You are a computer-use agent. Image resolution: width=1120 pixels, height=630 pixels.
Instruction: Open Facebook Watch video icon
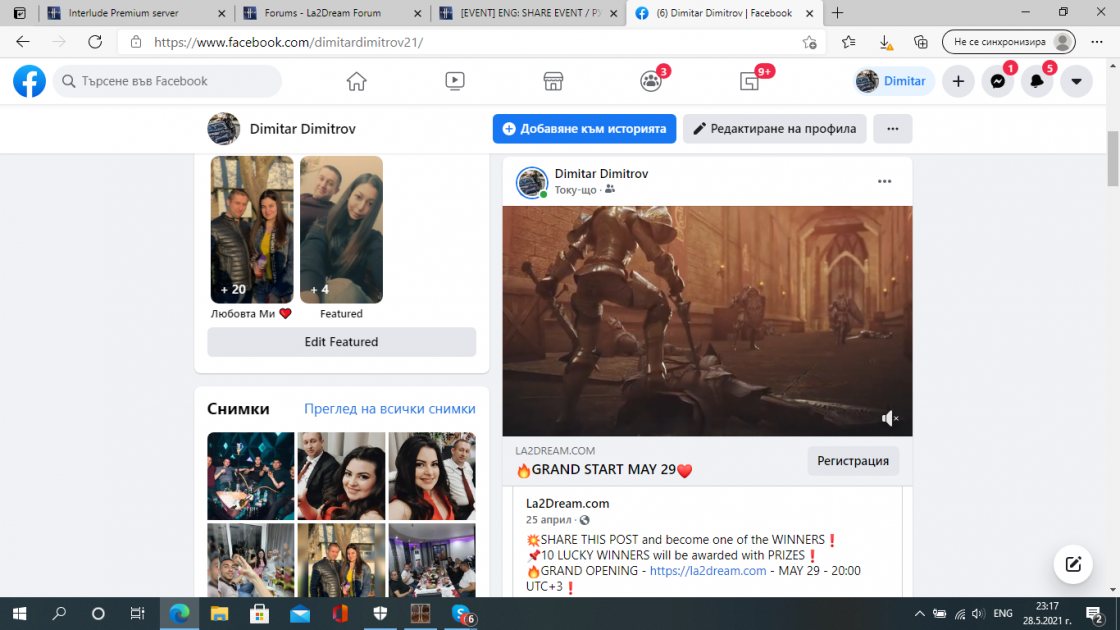[455, 81]
